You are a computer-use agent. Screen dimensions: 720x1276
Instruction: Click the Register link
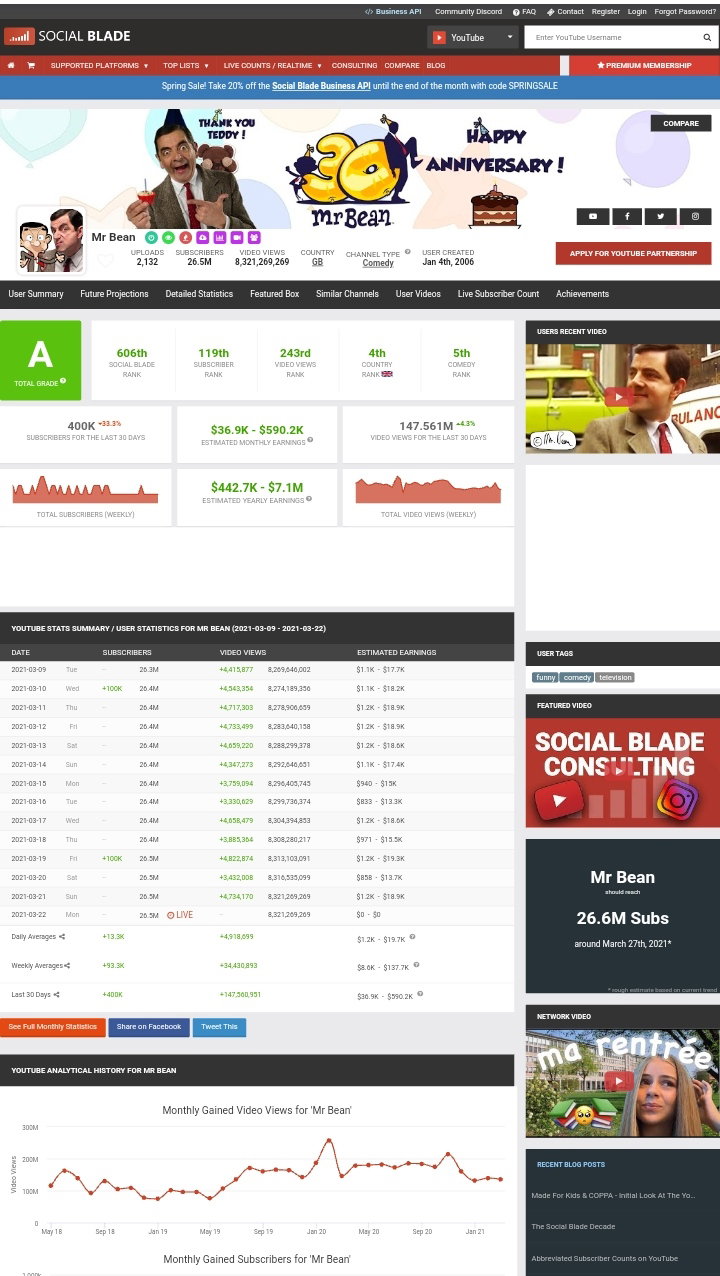606,12
